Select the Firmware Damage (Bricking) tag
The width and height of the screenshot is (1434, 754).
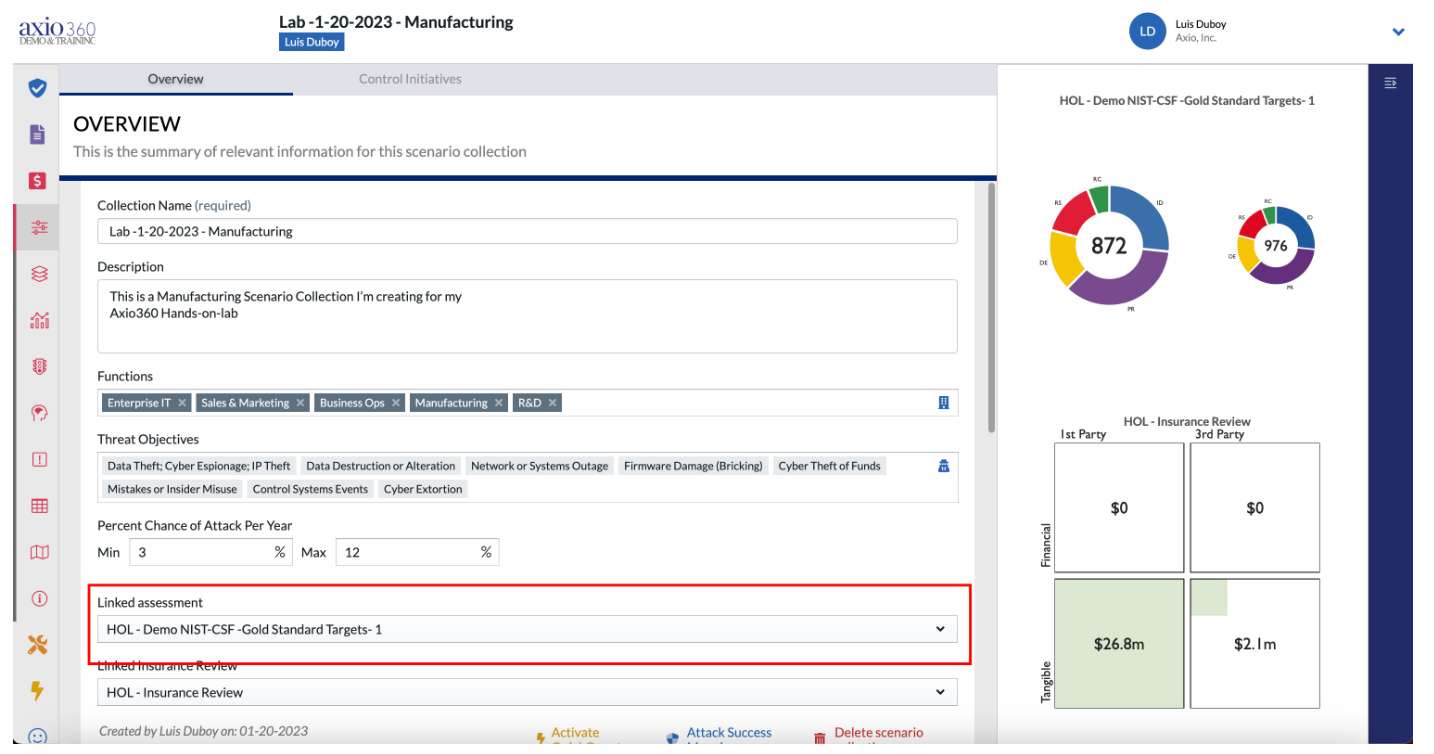pyautogui.click(x=693, y=466)
